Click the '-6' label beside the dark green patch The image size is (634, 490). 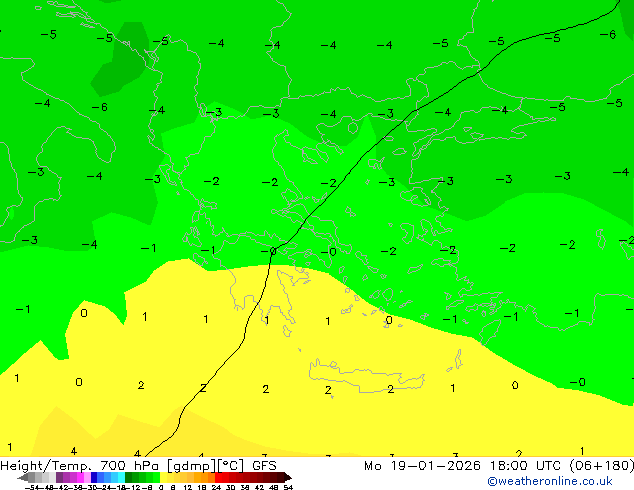point(99,107)
